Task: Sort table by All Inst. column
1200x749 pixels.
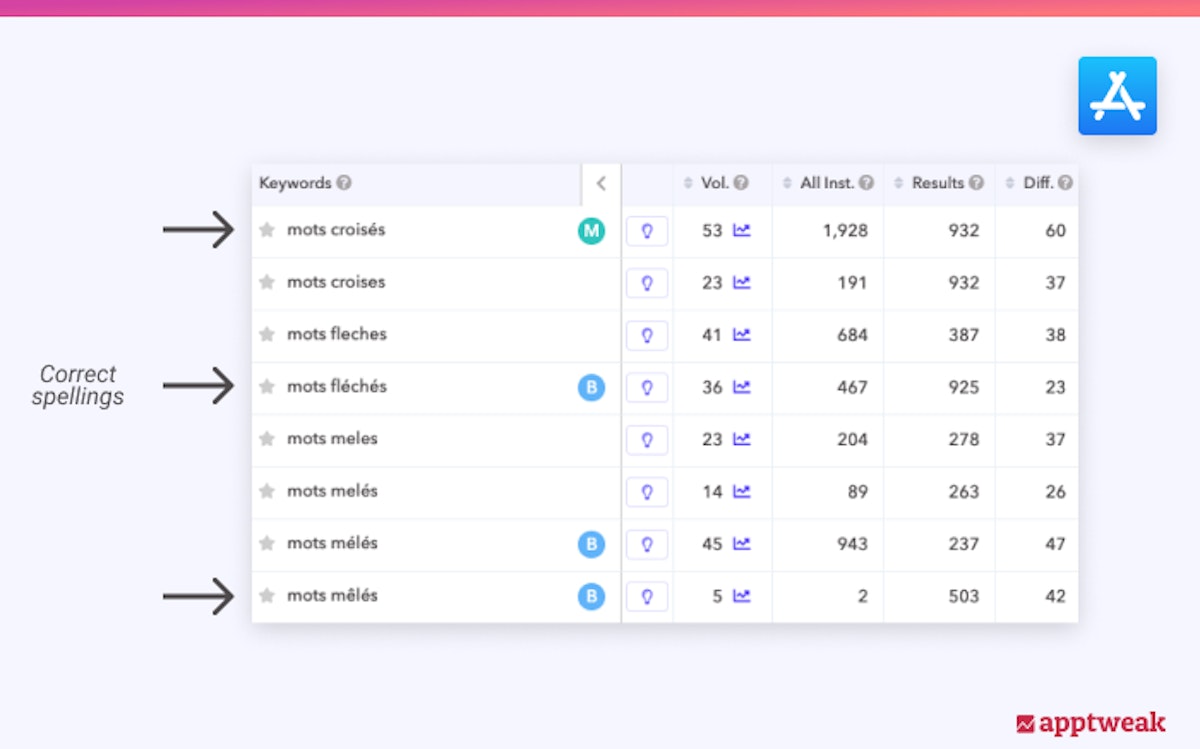Action: [x=827, y=183]
